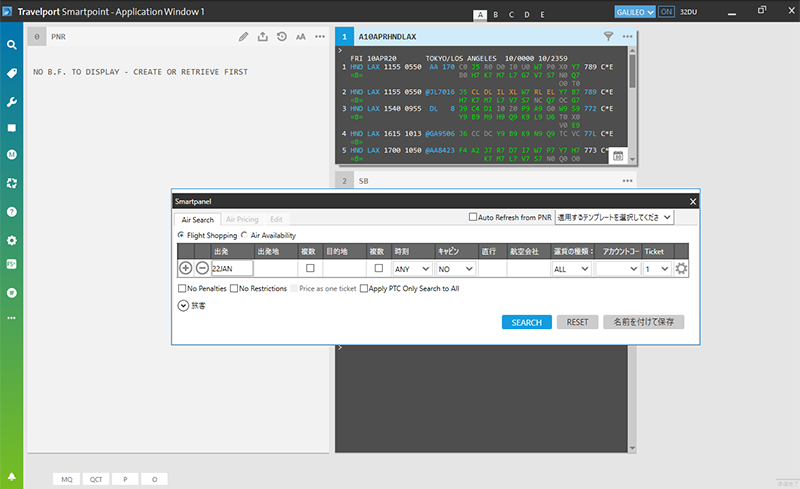The image size is (800, 489).
Task: Expand the 旅客 passenger section
Action: (183, 305)
